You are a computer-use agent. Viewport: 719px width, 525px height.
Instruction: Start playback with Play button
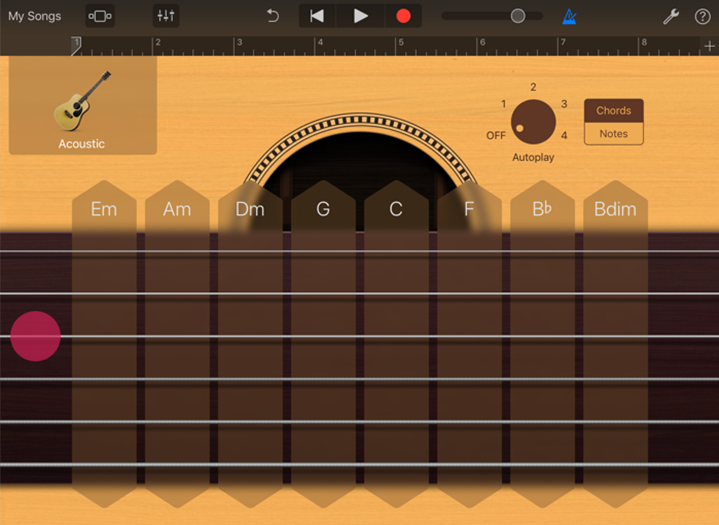coord(361,16)
